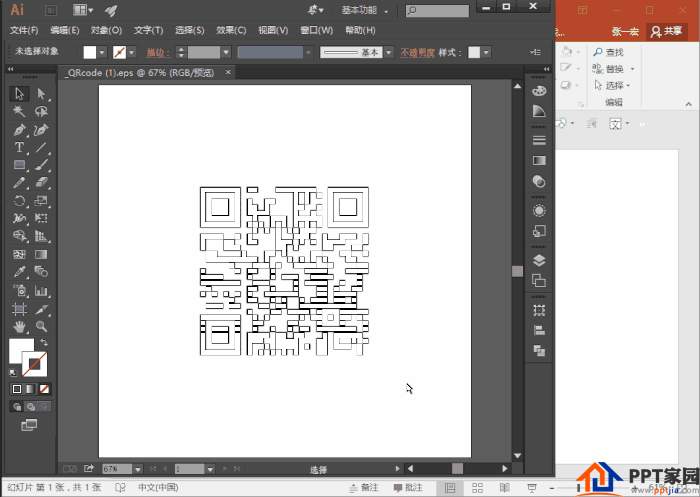Open the 效果(C) menu

click(231, 30)
